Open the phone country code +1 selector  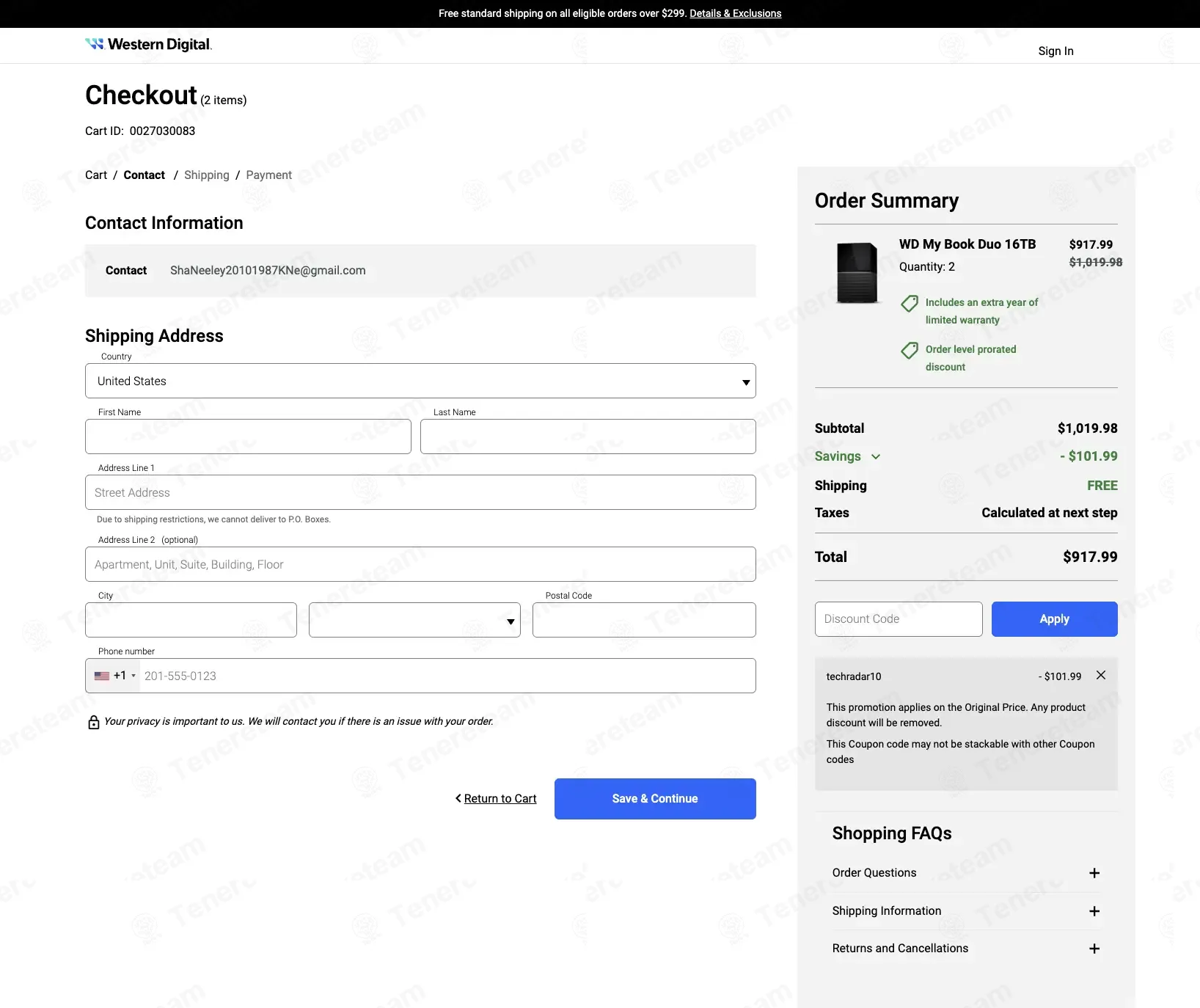pos(114,676)
